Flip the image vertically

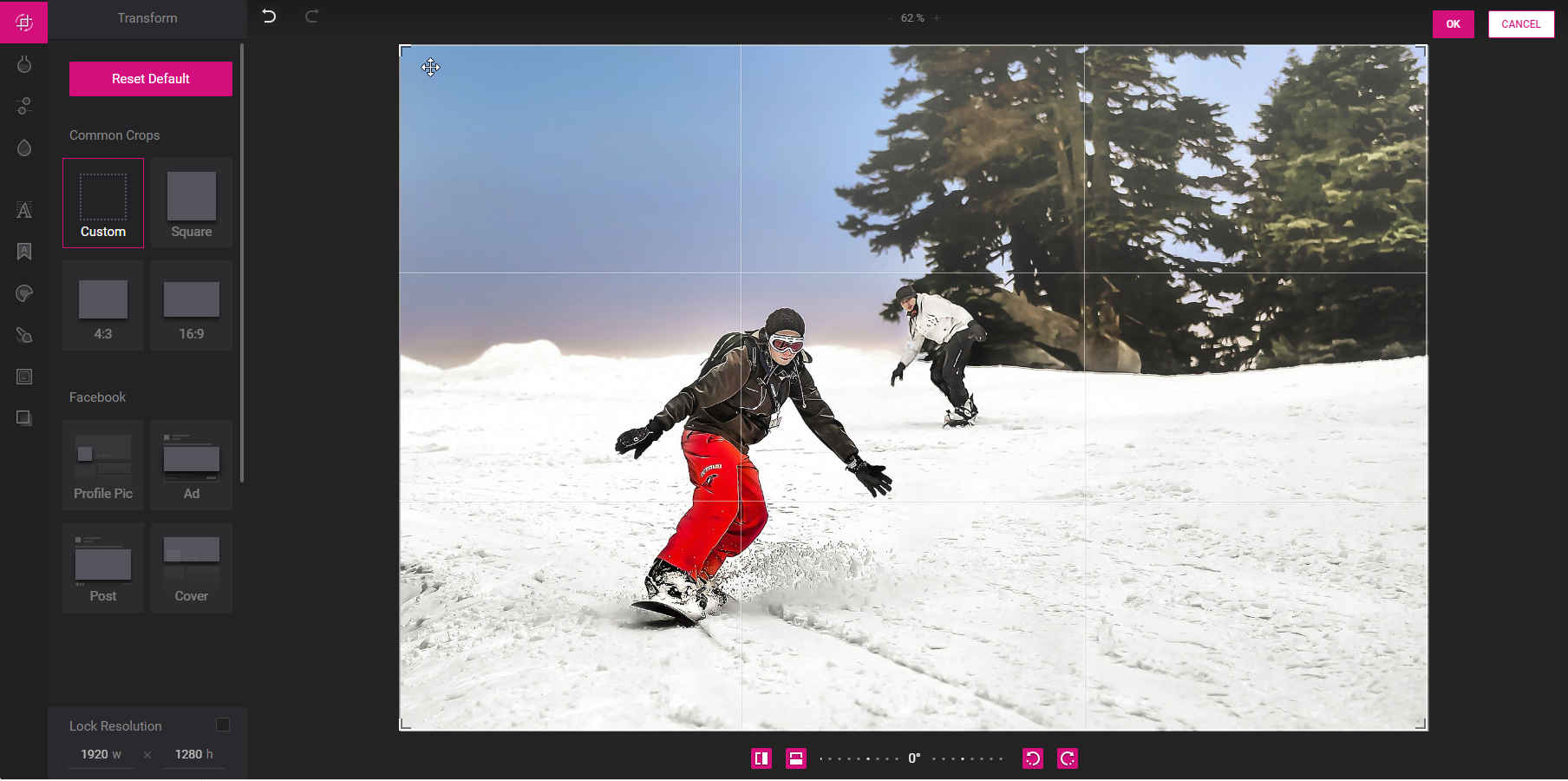tap(796, 758)
